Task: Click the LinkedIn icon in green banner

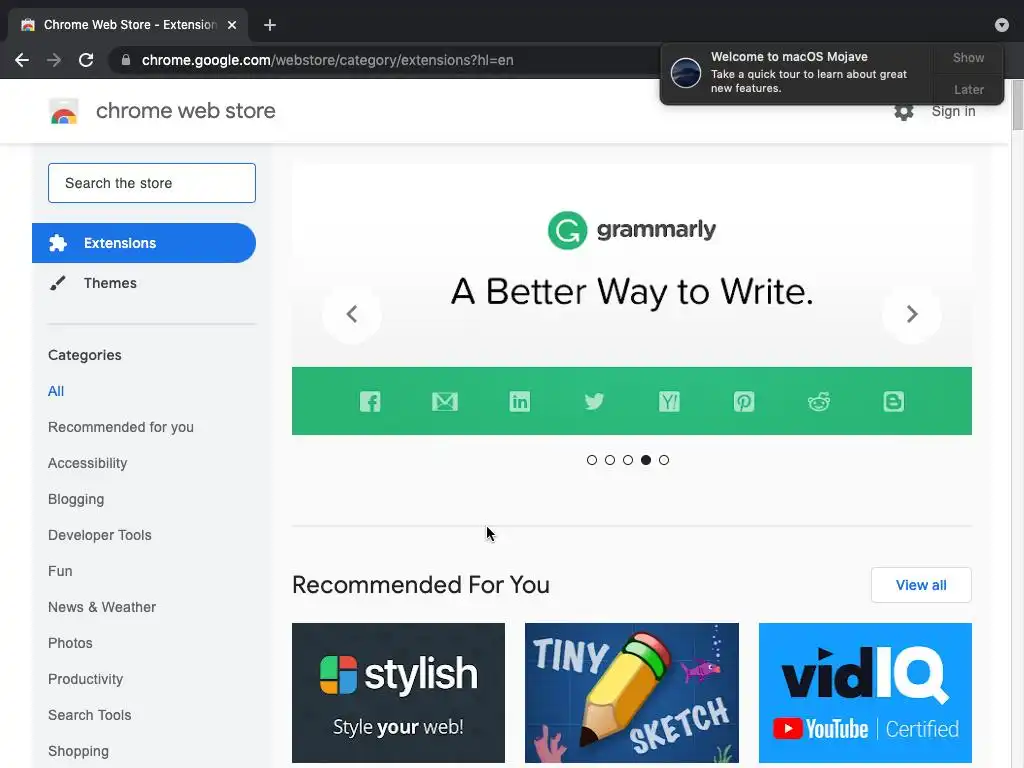Action: tap(520, 401)
